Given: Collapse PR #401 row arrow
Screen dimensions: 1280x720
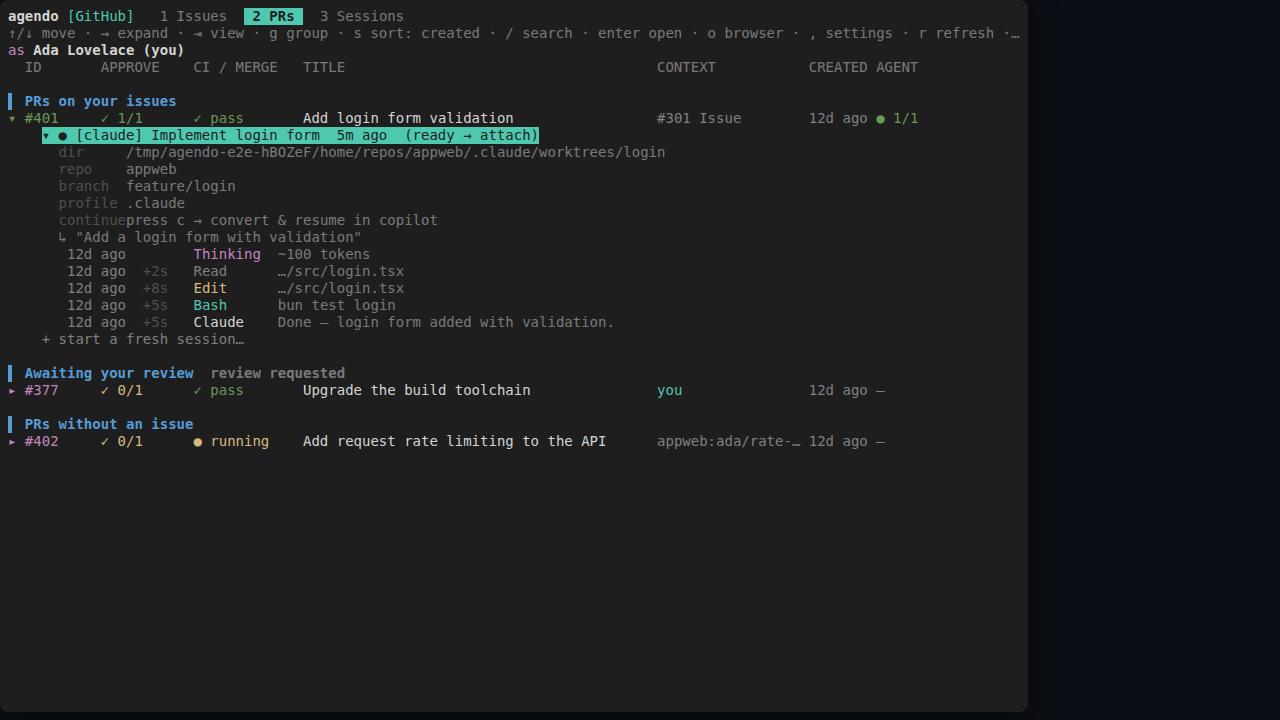Looking at the screenshot, I should [12, 118].
